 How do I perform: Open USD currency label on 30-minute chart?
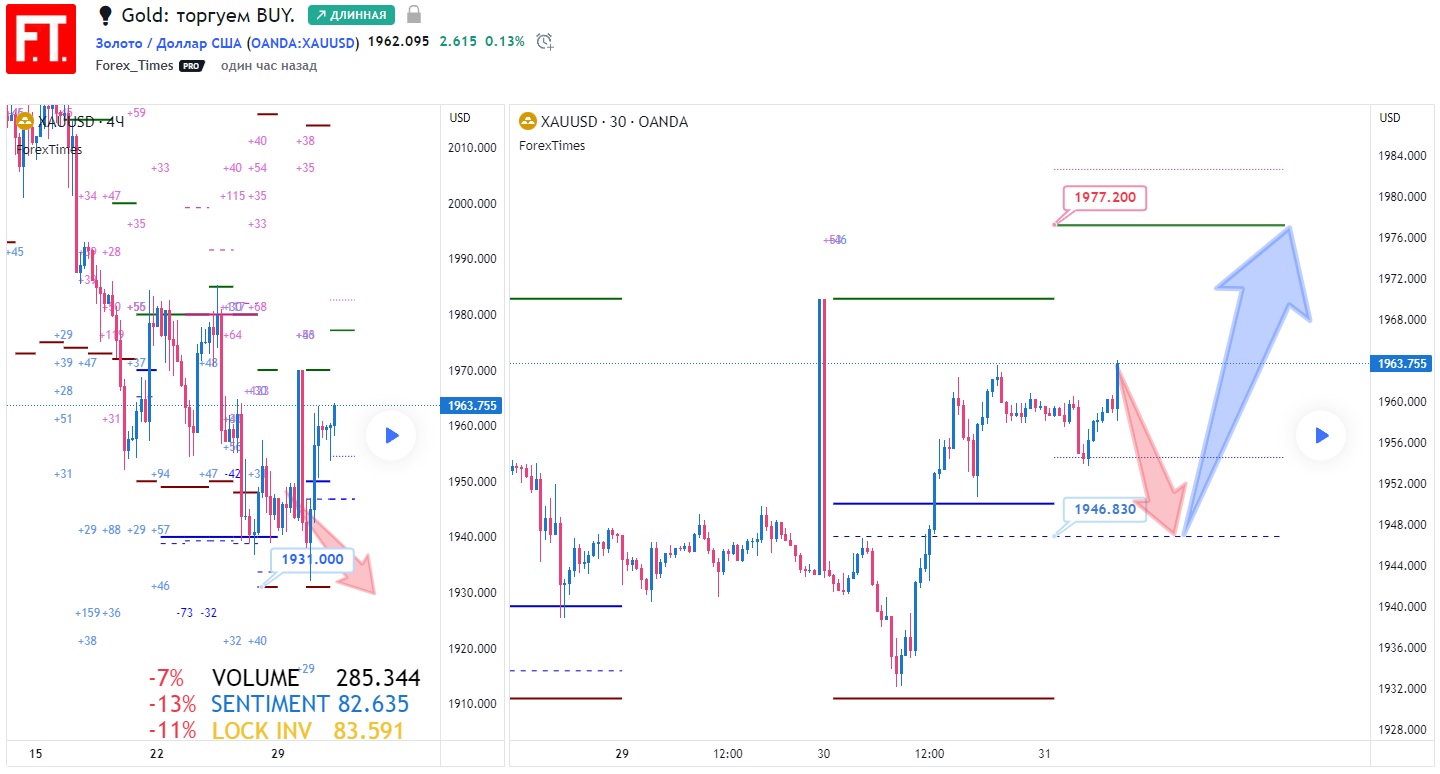(1390, 118)
